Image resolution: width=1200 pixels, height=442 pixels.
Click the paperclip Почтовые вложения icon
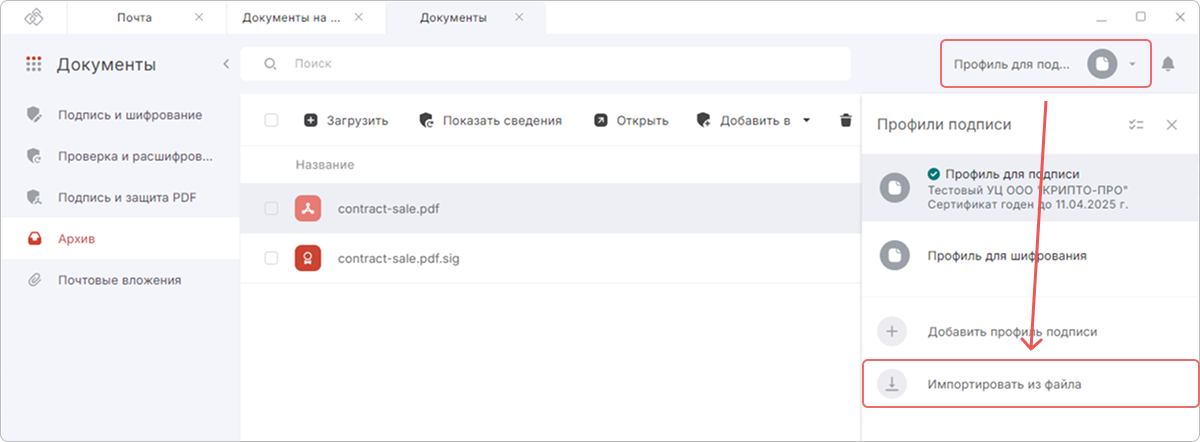tap(34, 280)
